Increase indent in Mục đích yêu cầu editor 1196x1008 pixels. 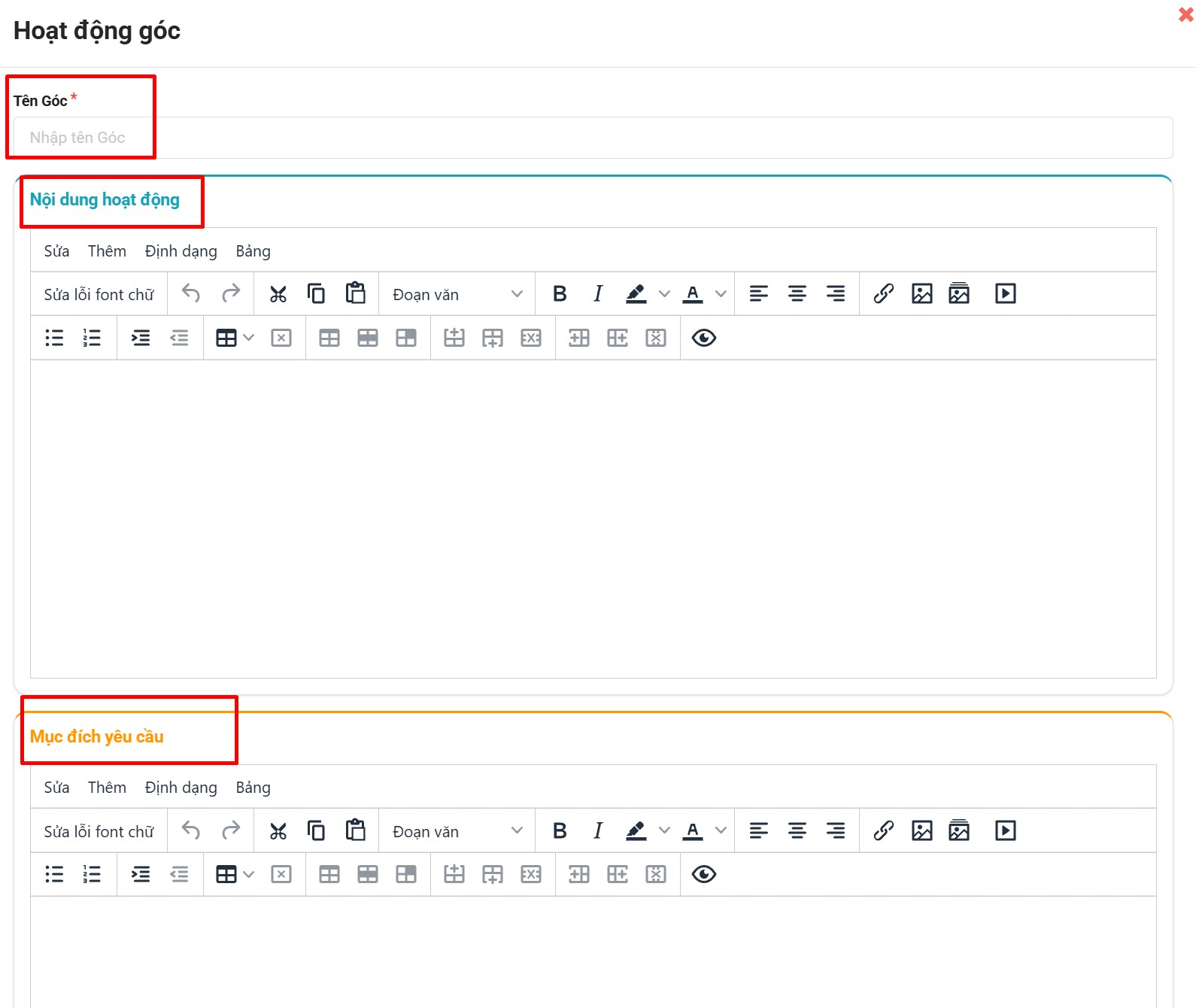[141, 874]
